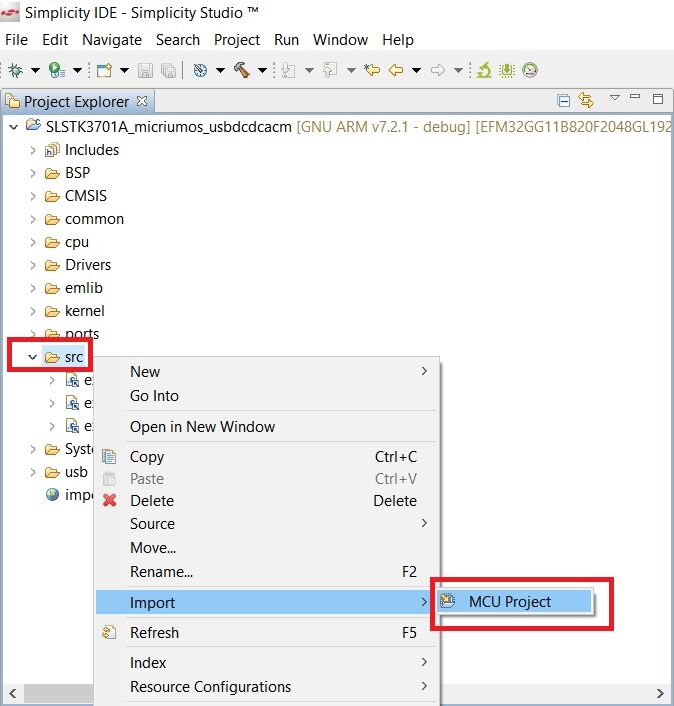
Task: Click the Debug bug icon in toolbar
Action: [15, 70]
